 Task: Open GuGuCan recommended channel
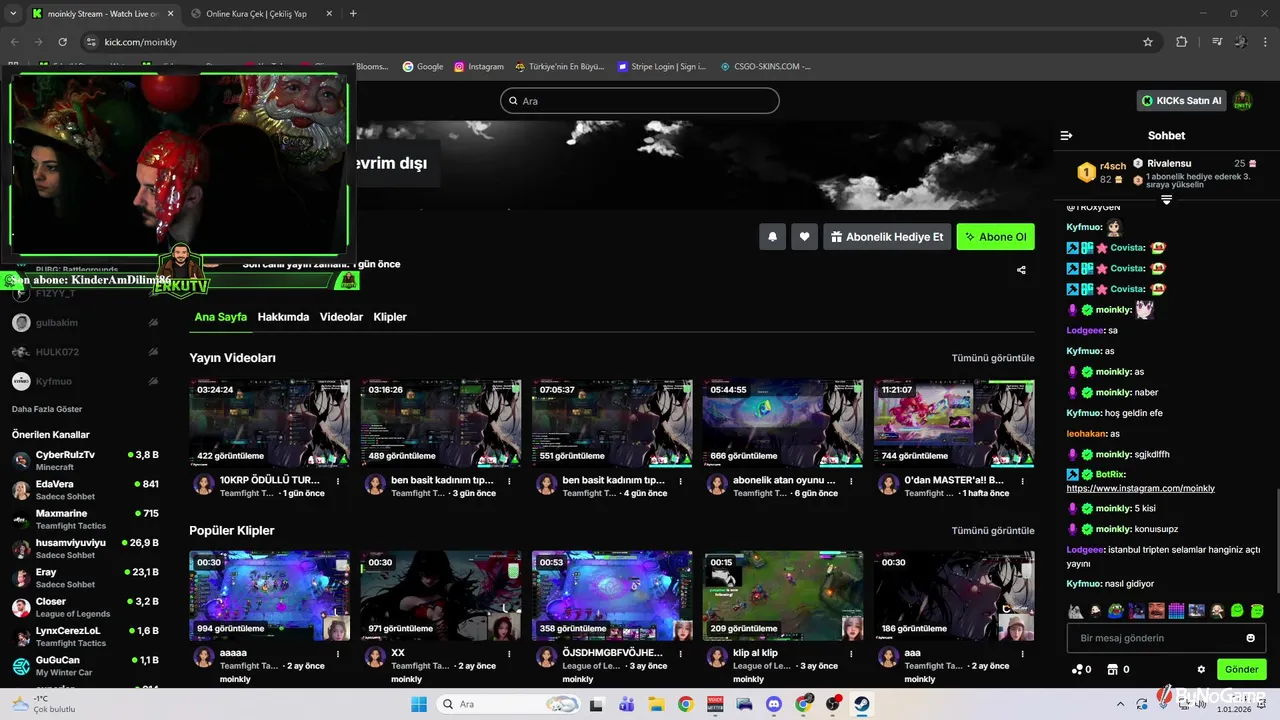(85, 666)
